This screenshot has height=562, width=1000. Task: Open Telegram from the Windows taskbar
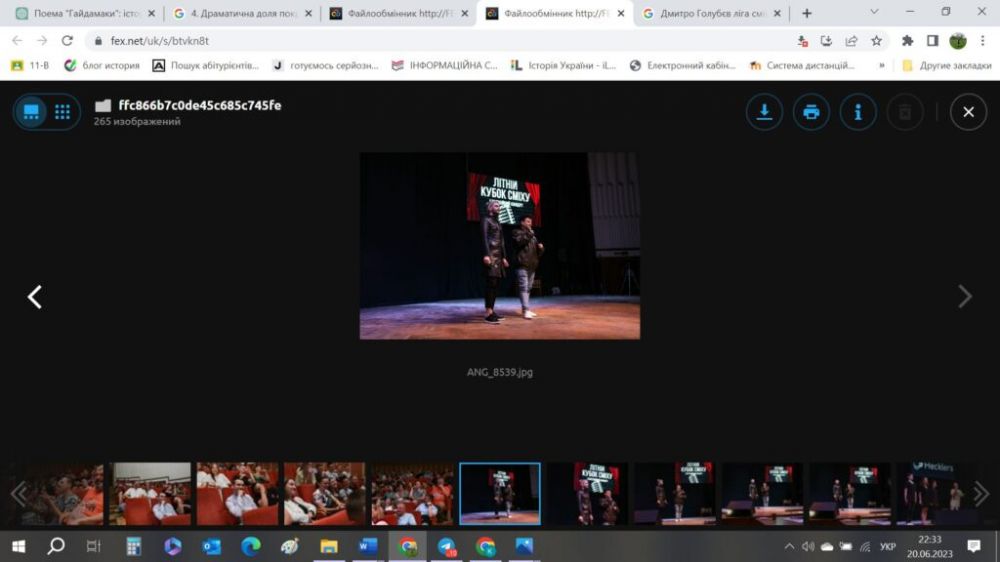(x=447, y=547)
